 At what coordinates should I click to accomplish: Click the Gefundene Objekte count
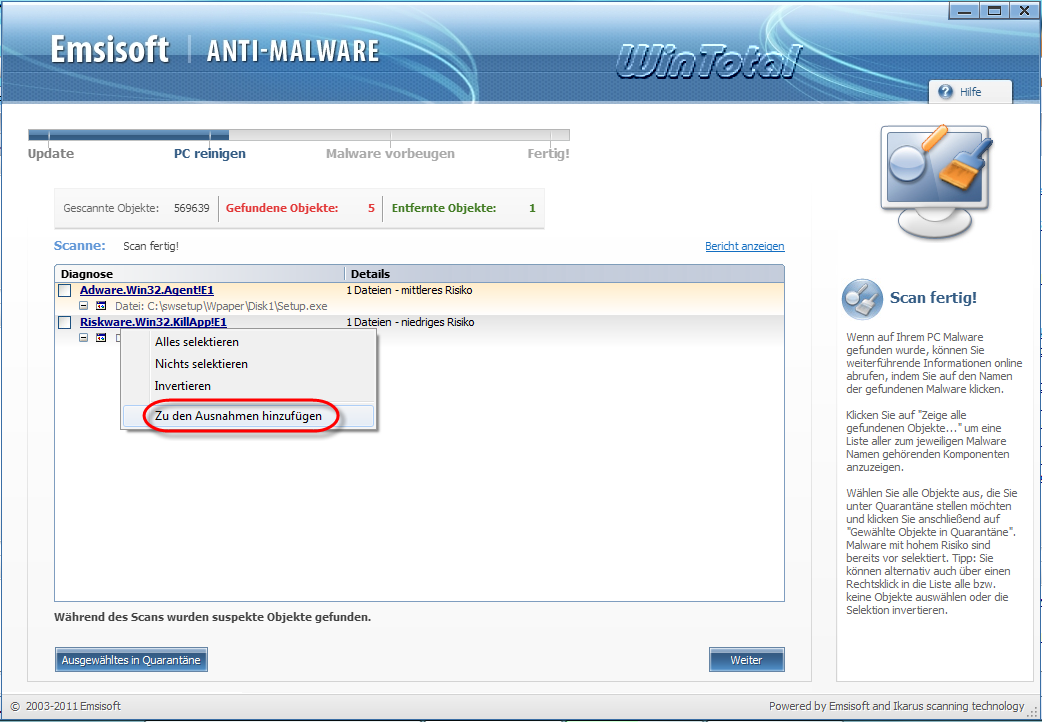point(371,208)
